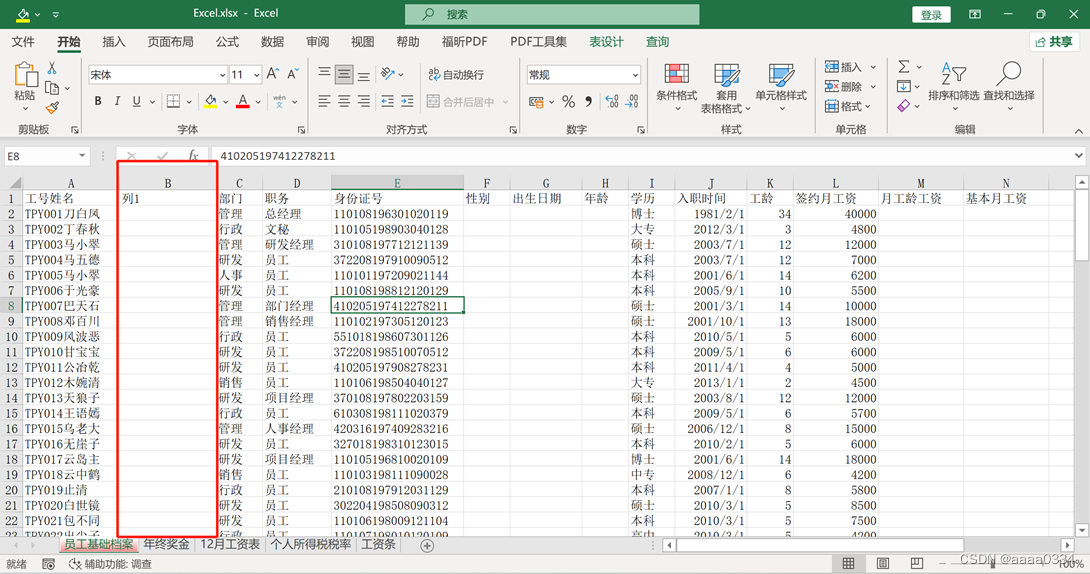Toggle 自动换行 wrap text
Screen dimensions: 1090x574
point(456,74)
